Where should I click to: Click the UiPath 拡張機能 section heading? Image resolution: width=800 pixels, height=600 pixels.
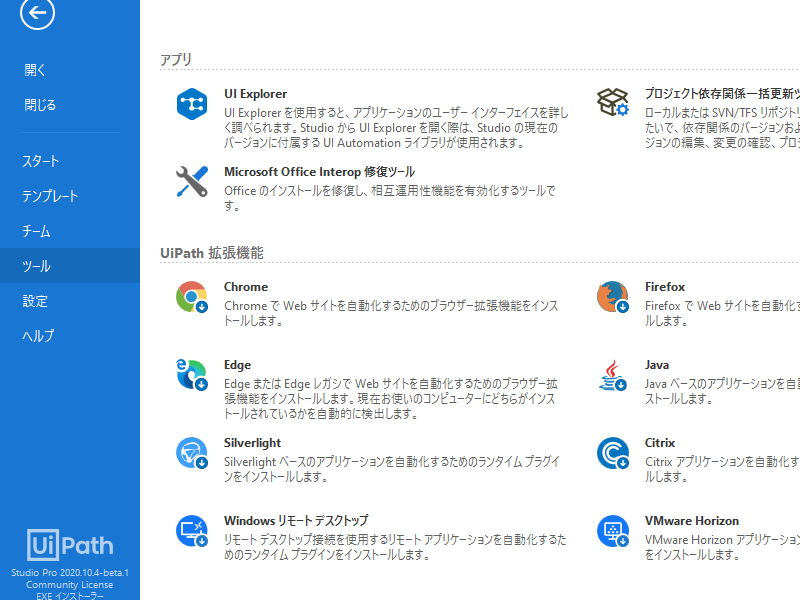[x=212, y=253]
